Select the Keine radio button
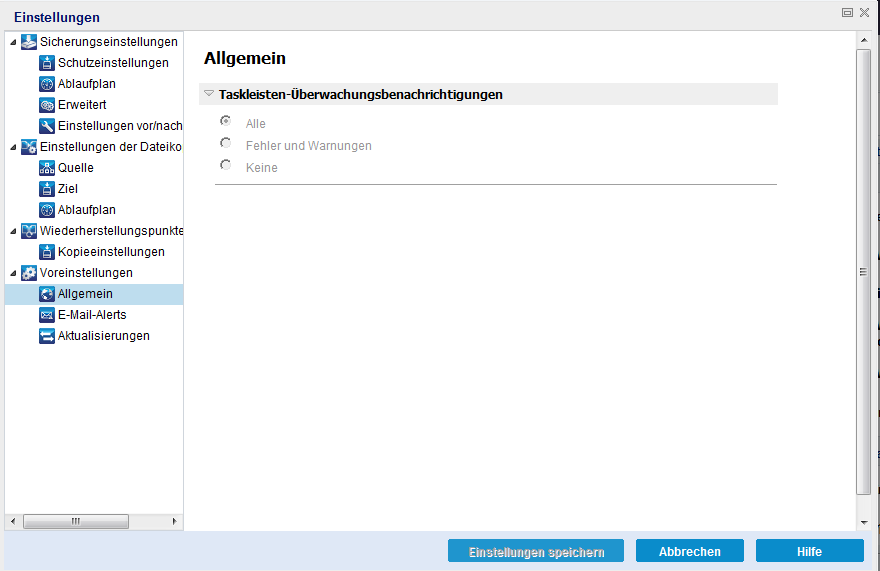 coord(226,165)
